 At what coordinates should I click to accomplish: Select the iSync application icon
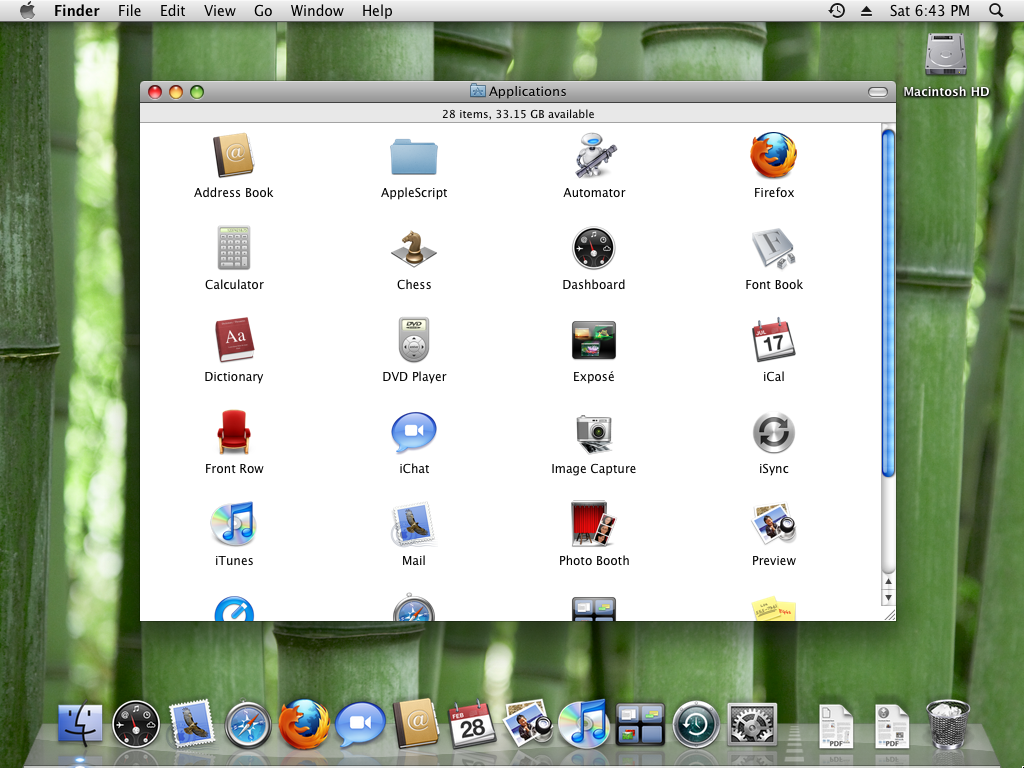(774, 432)
